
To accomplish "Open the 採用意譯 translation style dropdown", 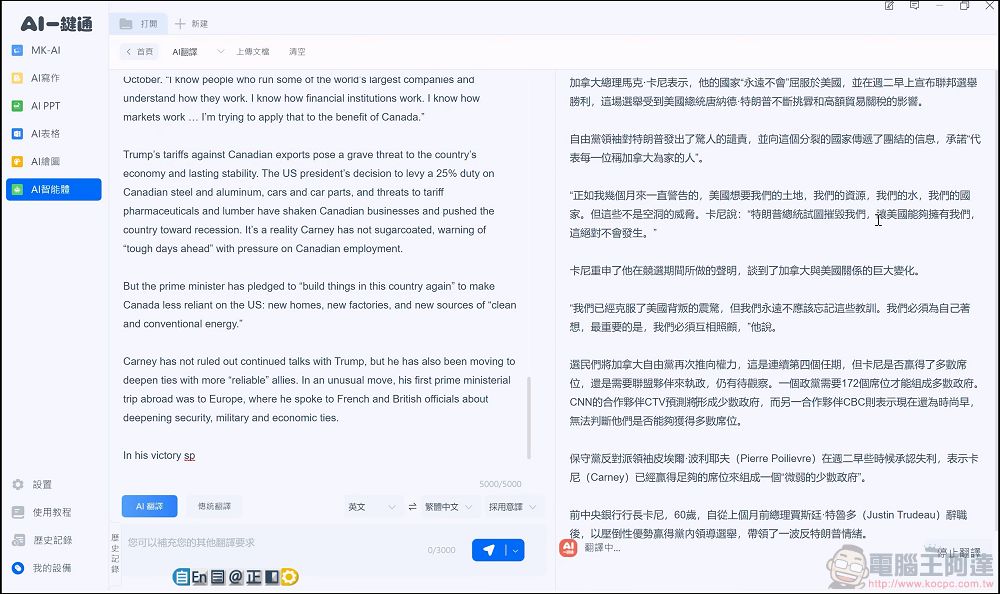I will pos(512,507).
